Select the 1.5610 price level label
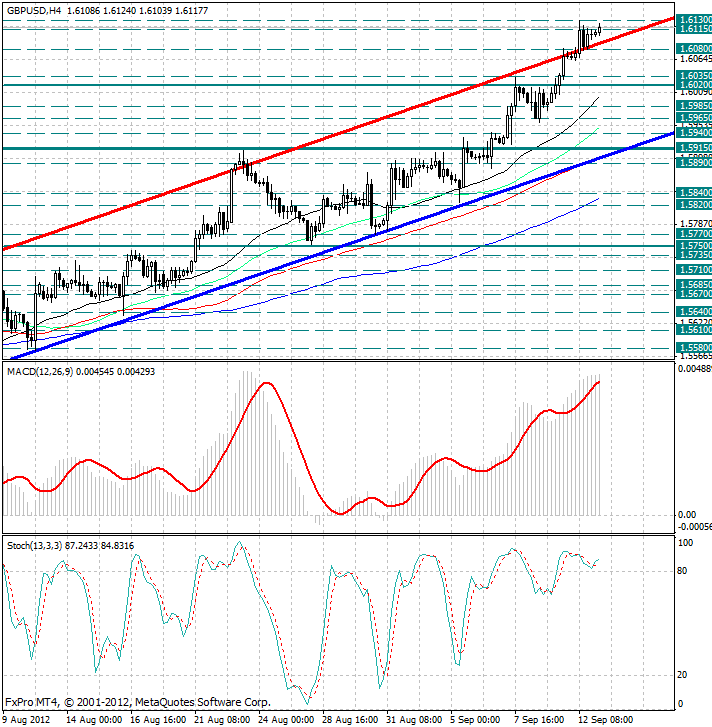This screenshot has width=712, height=727. click(694, 330)
